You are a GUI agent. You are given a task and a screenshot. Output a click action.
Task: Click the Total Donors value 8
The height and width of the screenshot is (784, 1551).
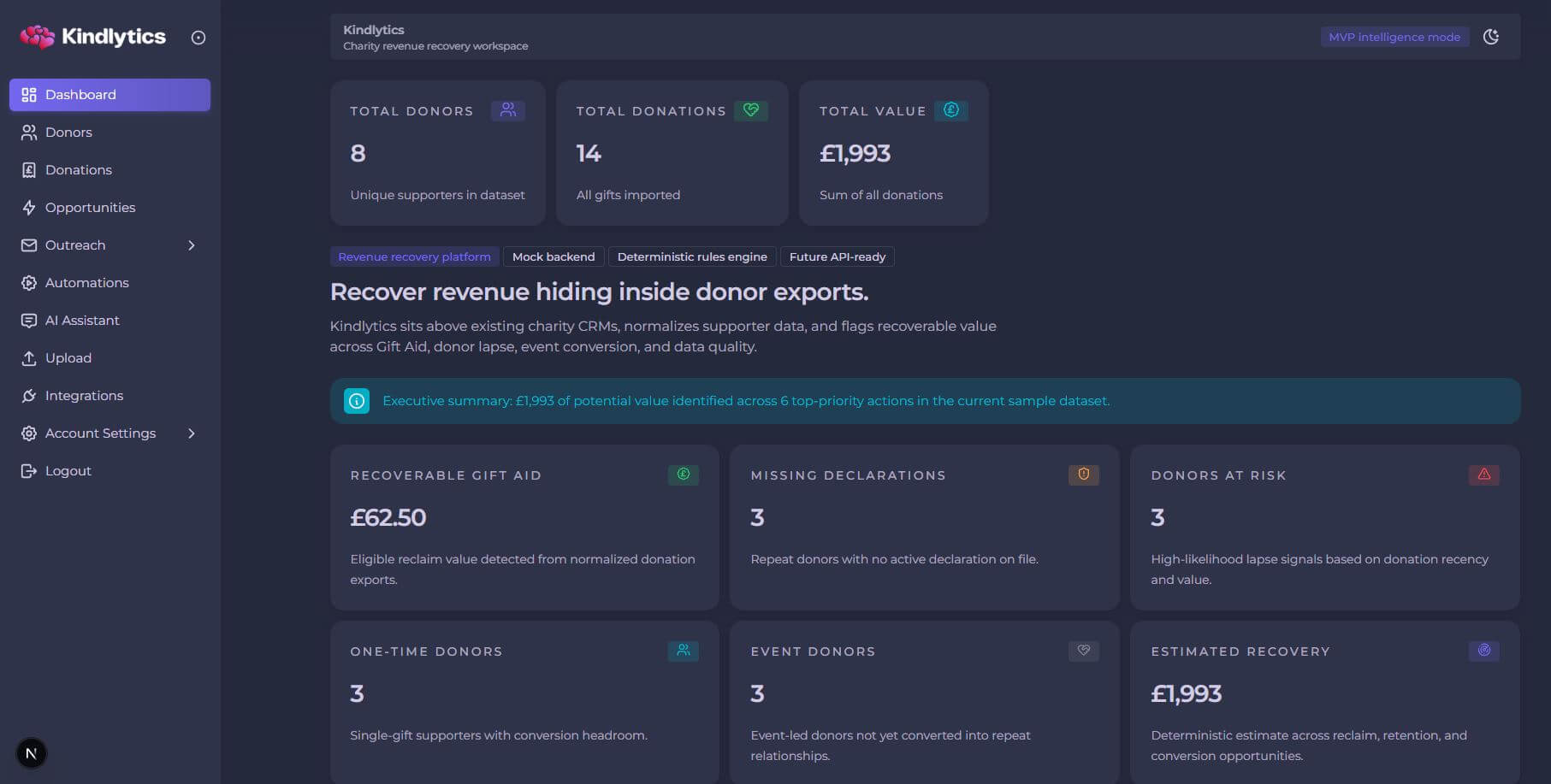(358, 153)
